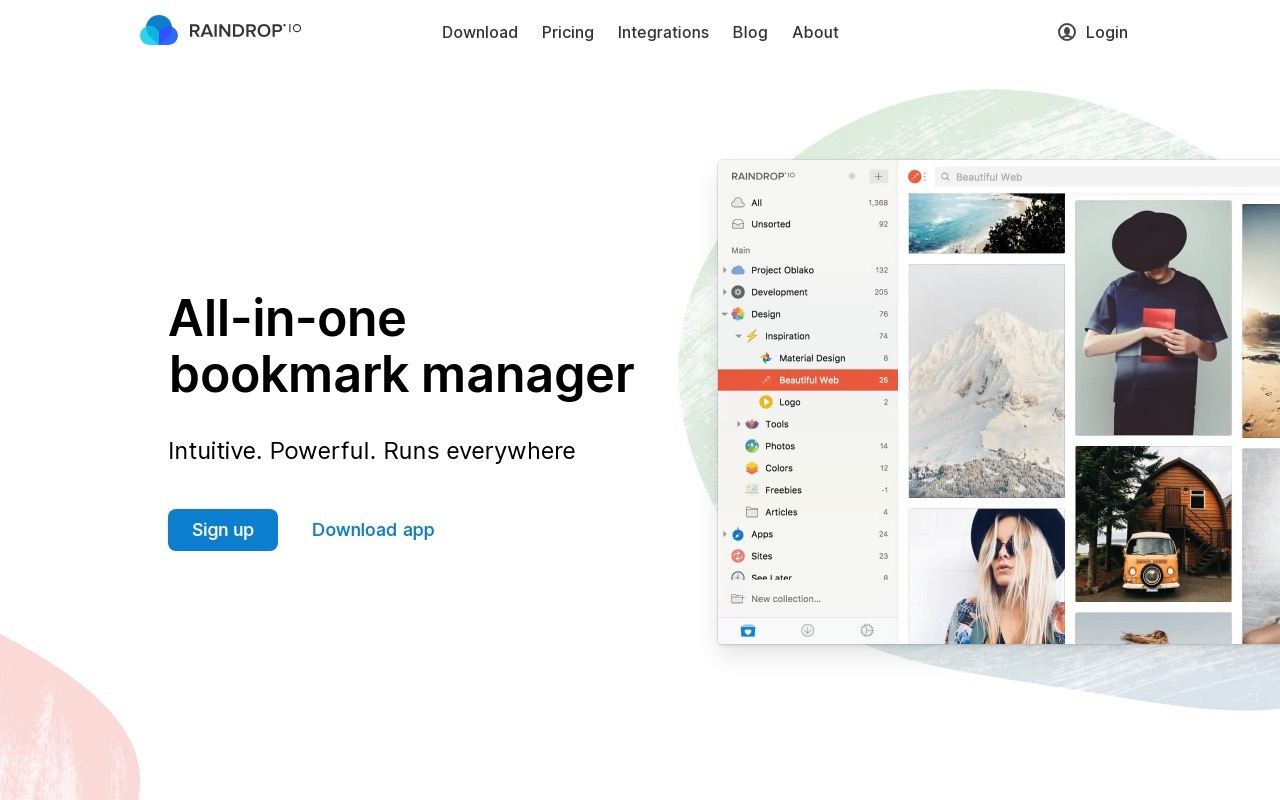
Task: Expand the Project Oblako collection arrow
Action: 725,270
